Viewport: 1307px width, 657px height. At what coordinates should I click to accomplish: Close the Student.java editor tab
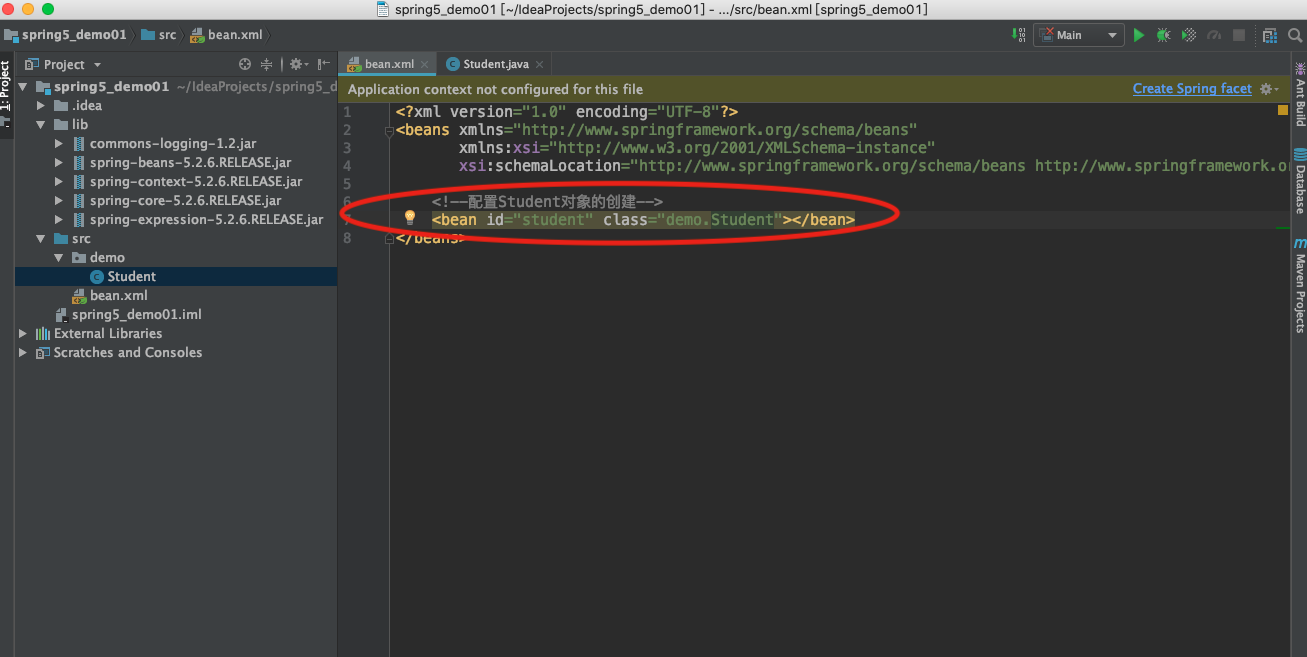539,64
